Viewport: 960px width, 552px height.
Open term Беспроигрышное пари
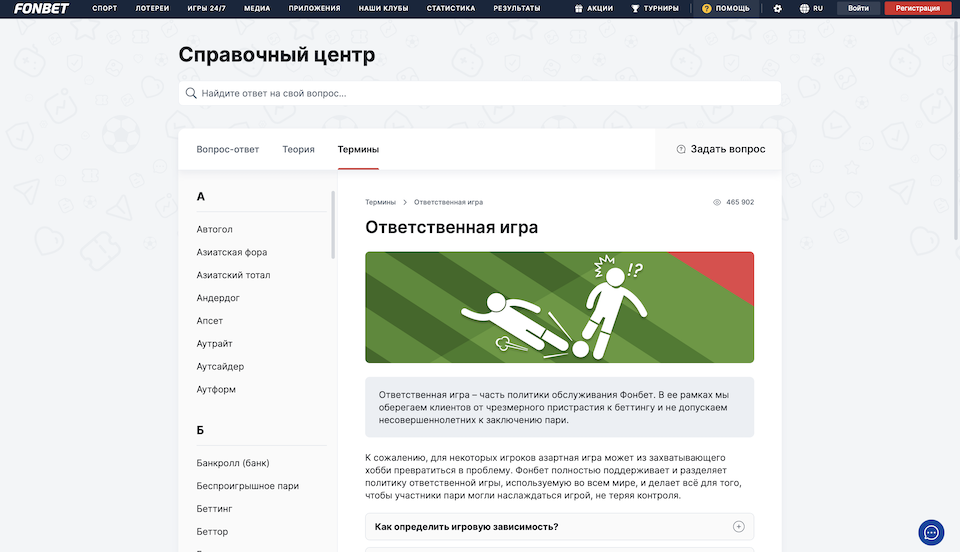click(247, 486)
